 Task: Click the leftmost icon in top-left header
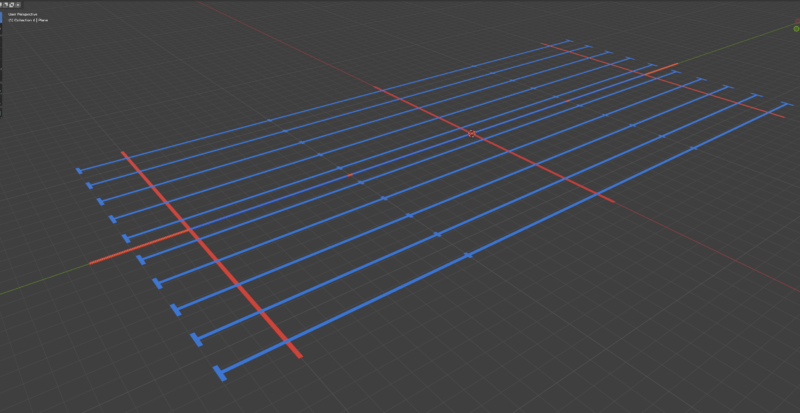click(x=3, y=5)
